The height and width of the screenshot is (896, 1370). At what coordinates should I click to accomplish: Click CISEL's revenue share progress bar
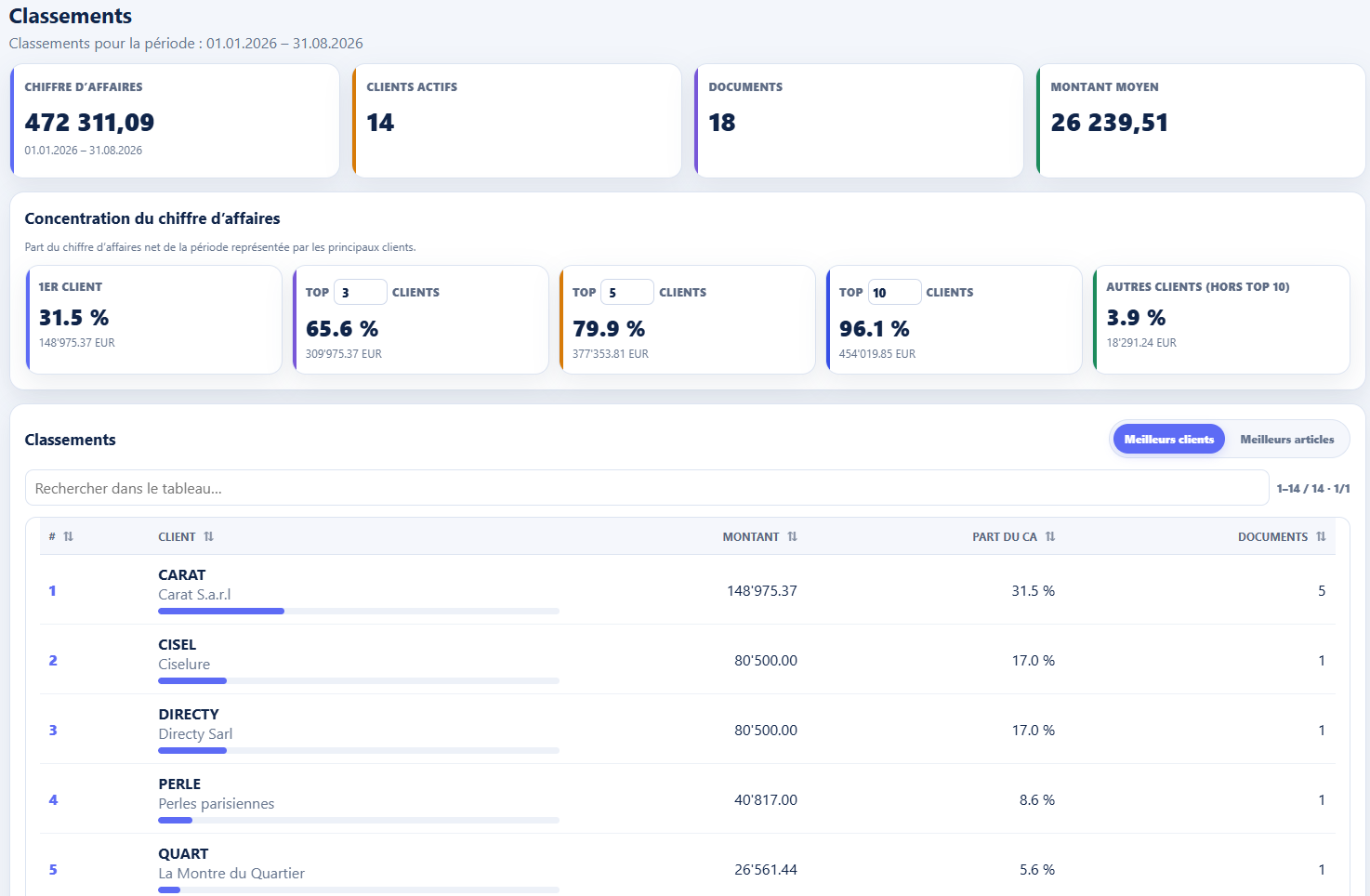click(359, 680)
